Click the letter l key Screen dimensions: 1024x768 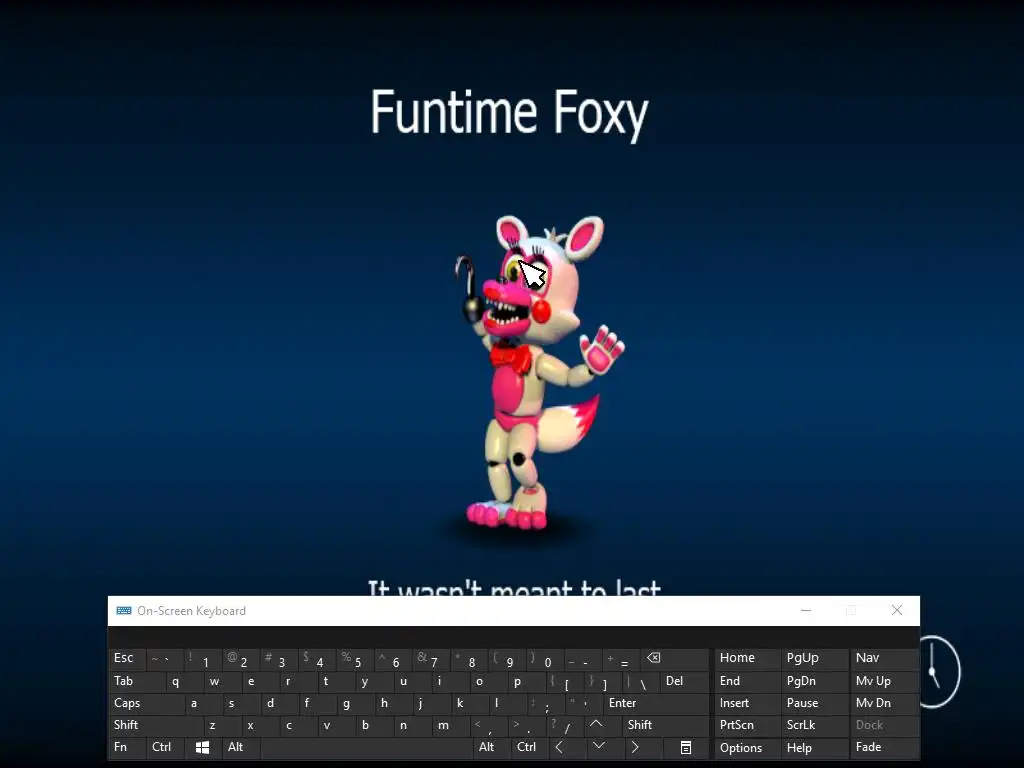tap(507, 703)
